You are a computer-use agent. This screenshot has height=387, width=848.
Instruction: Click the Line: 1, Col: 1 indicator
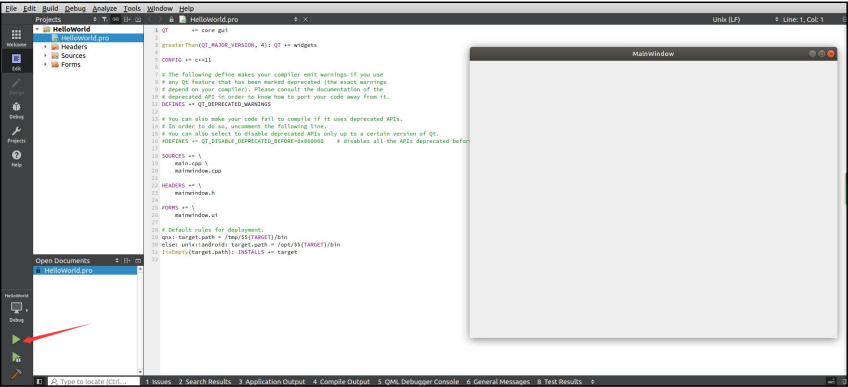click(803, 19)
